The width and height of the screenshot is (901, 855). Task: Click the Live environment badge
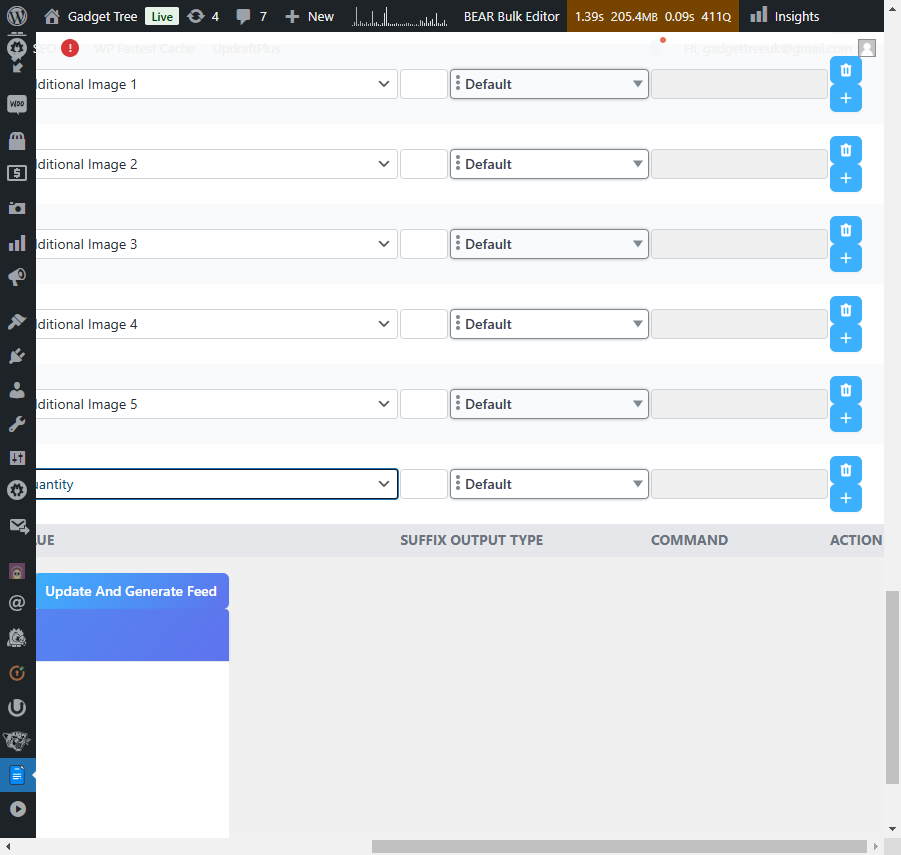(x=162, y=17)
